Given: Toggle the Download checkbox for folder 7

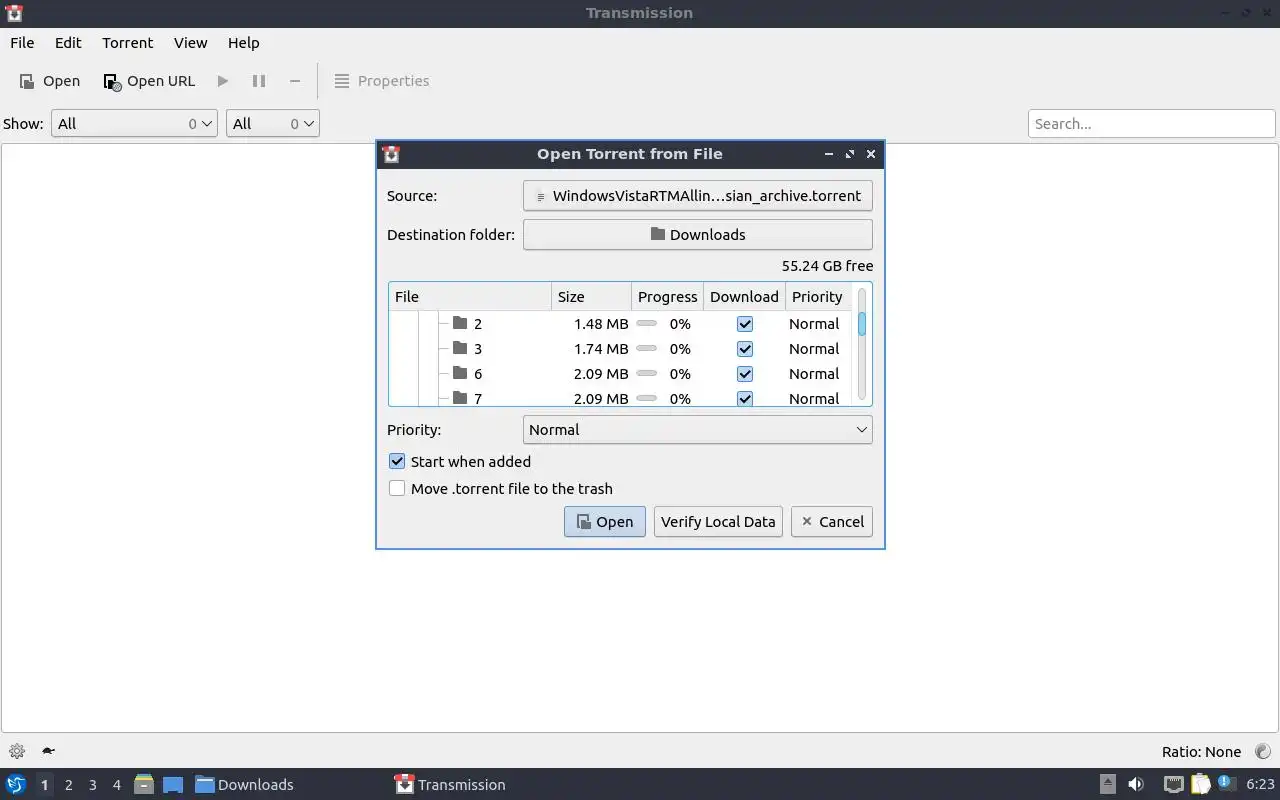Looking at the screenshot, I should pyautogui.click(x=744, y=398).
